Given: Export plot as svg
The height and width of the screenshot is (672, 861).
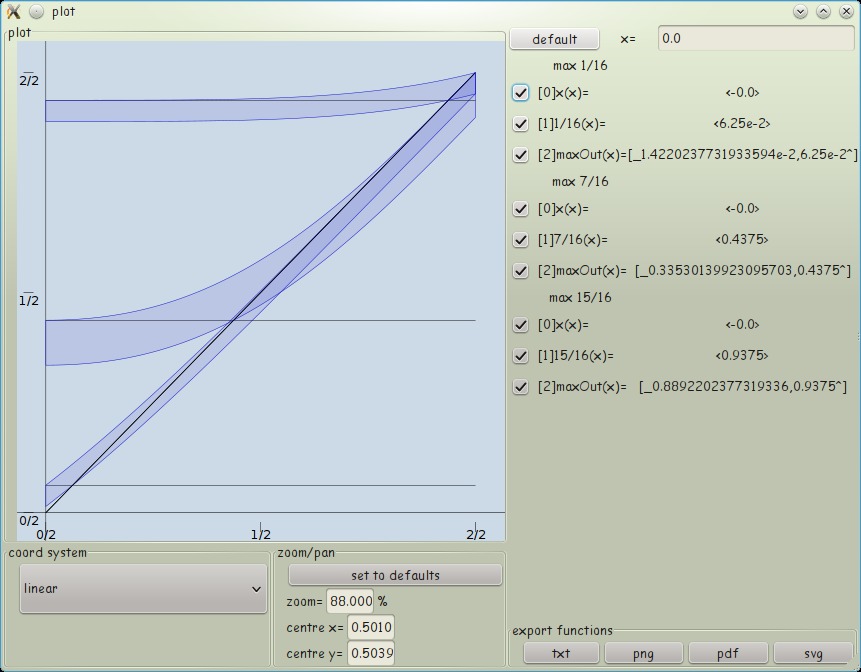Looking at the screenshot, I should [813, 653].
